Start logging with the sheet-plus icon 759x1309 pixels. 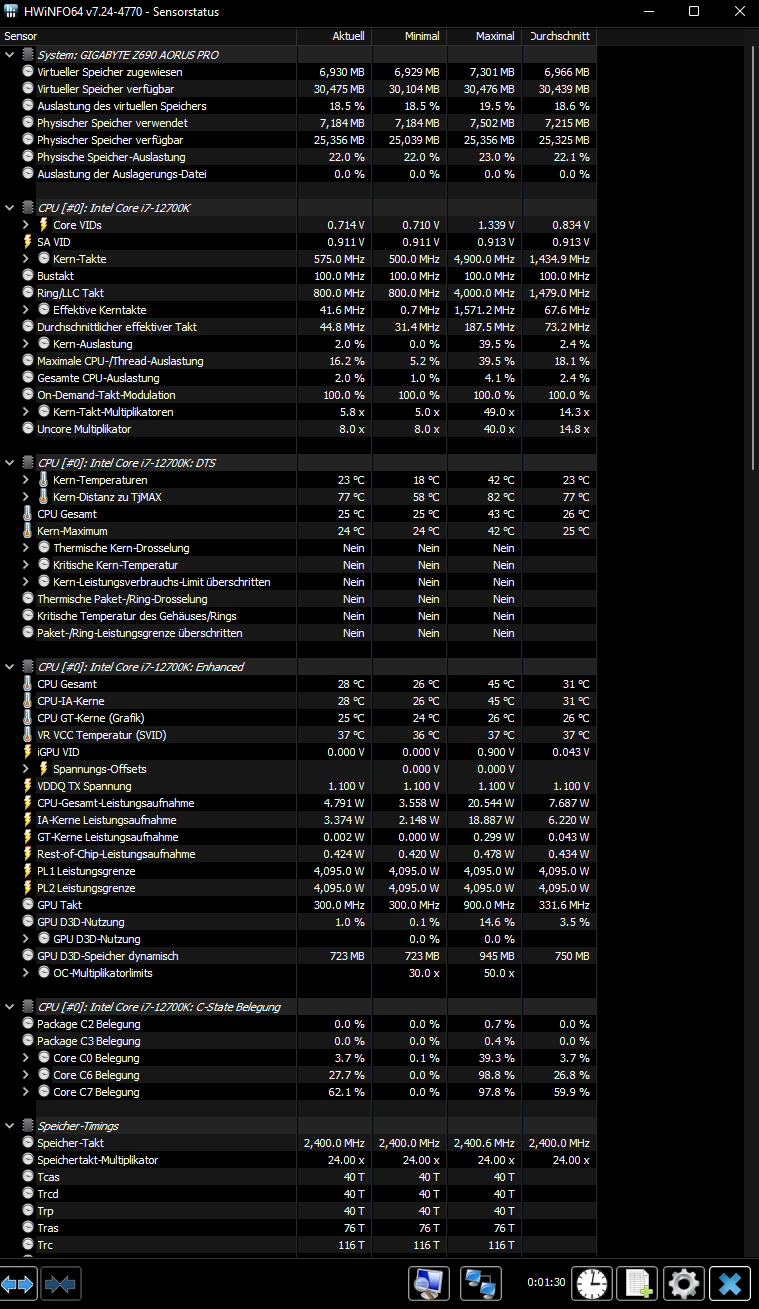[637, 1283]
